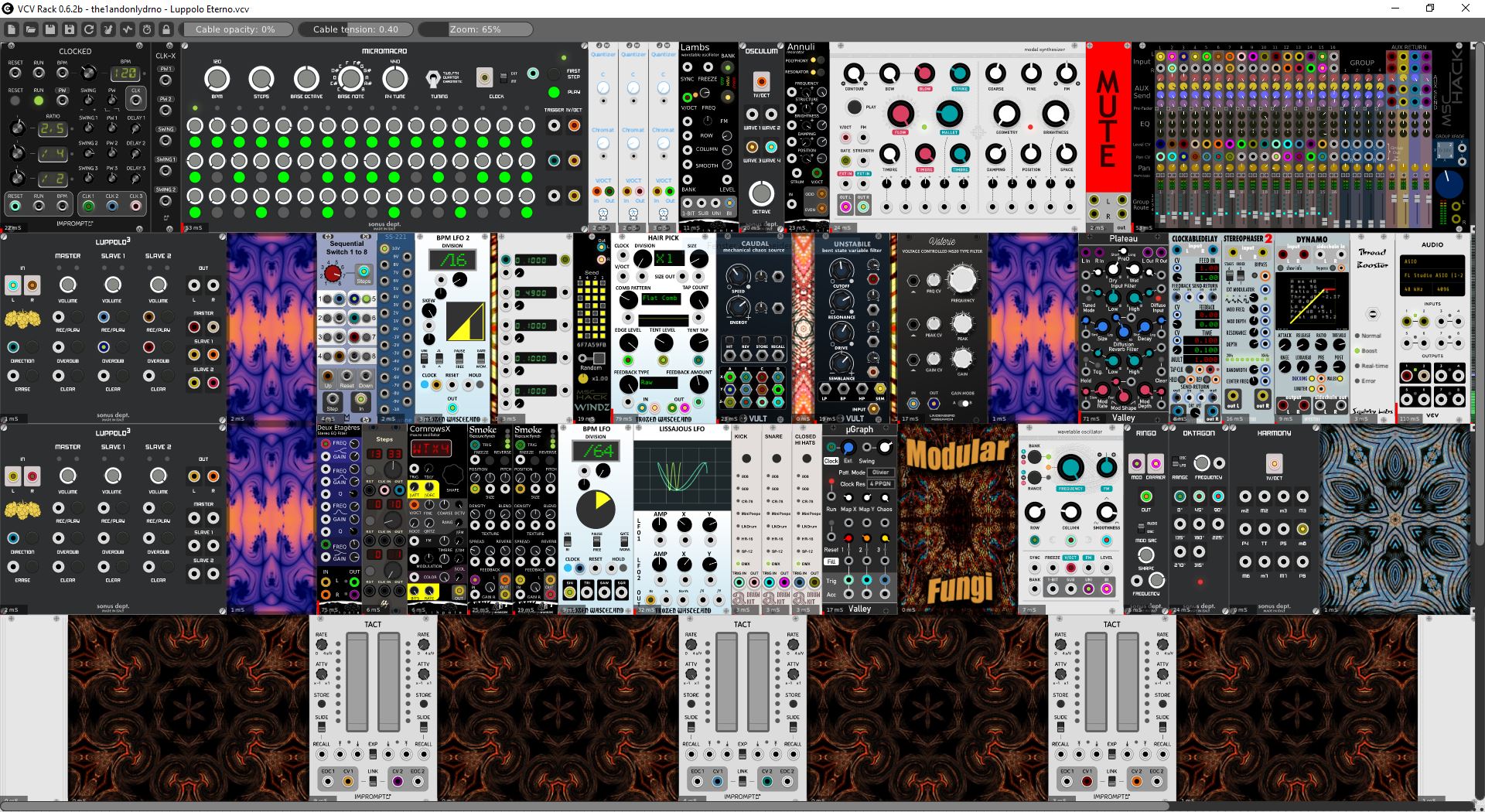Click the CUTOFF knob on Unstabile filter

841,269
